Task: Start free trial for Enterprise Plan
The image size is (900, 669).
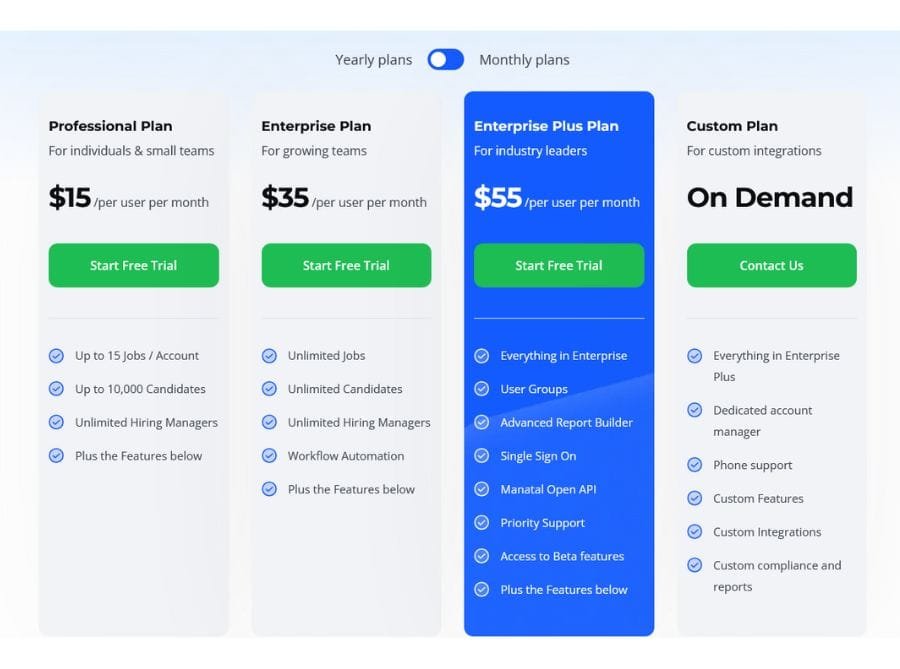Action: (346, 266)
